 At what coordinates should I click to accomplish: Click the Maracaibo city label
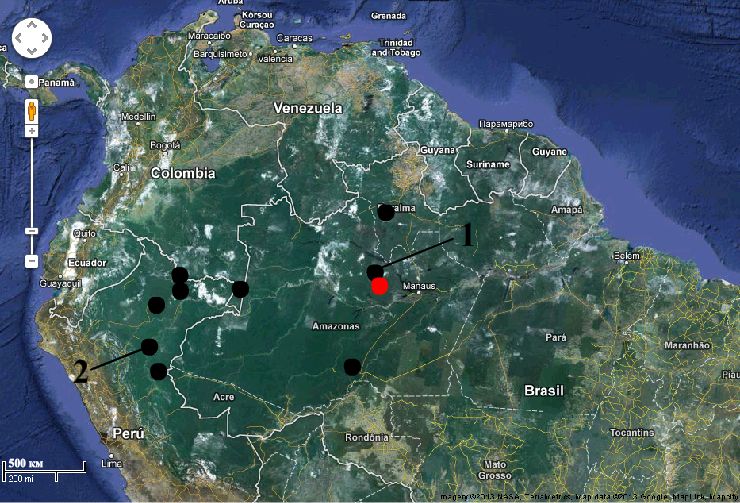click(x=210, y=36)
